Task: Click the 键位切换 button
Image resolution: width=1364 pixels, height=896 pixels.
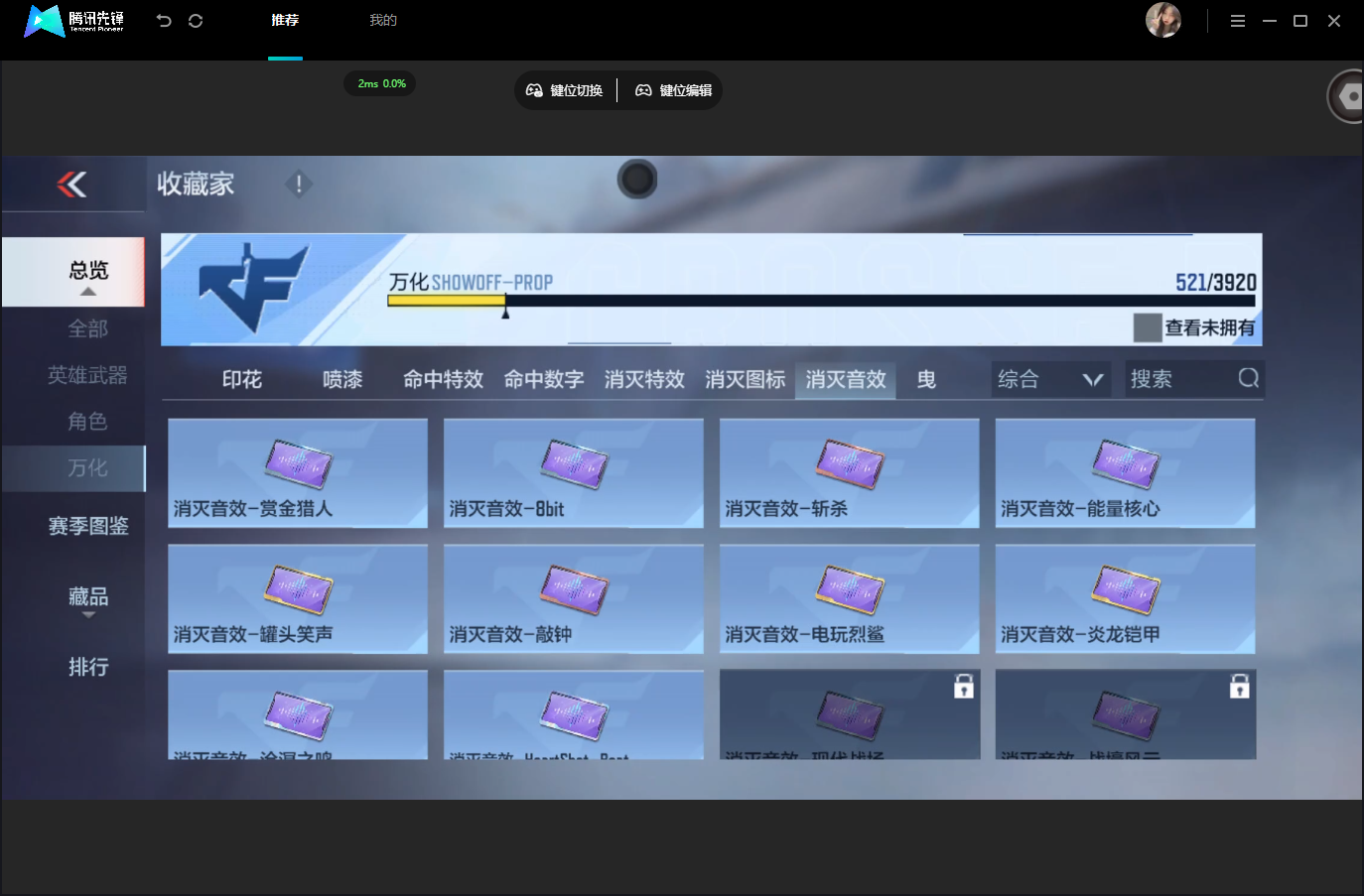Action: (x=565, y=90)
